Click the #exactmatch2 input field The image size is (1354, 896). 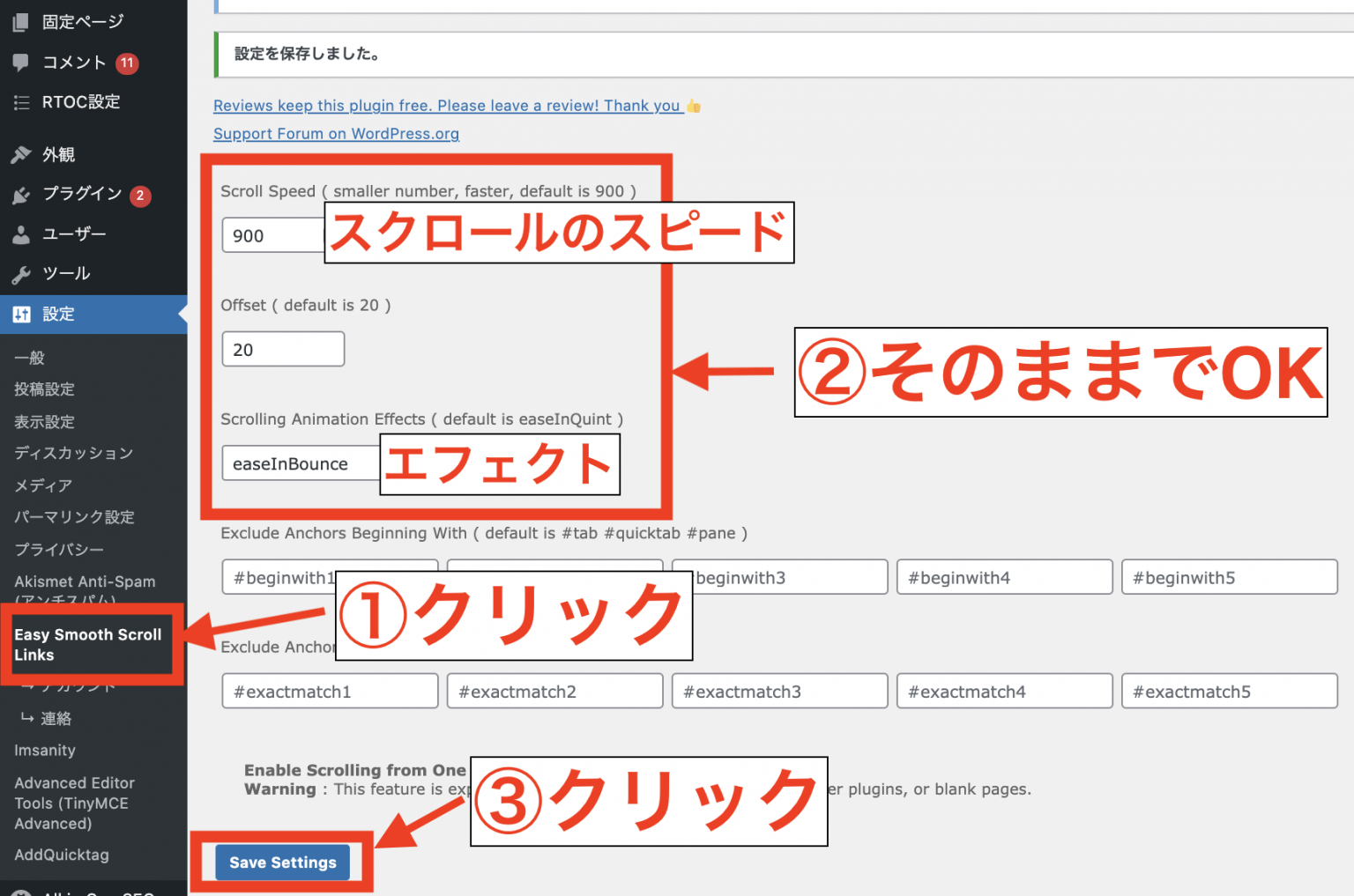554,691
